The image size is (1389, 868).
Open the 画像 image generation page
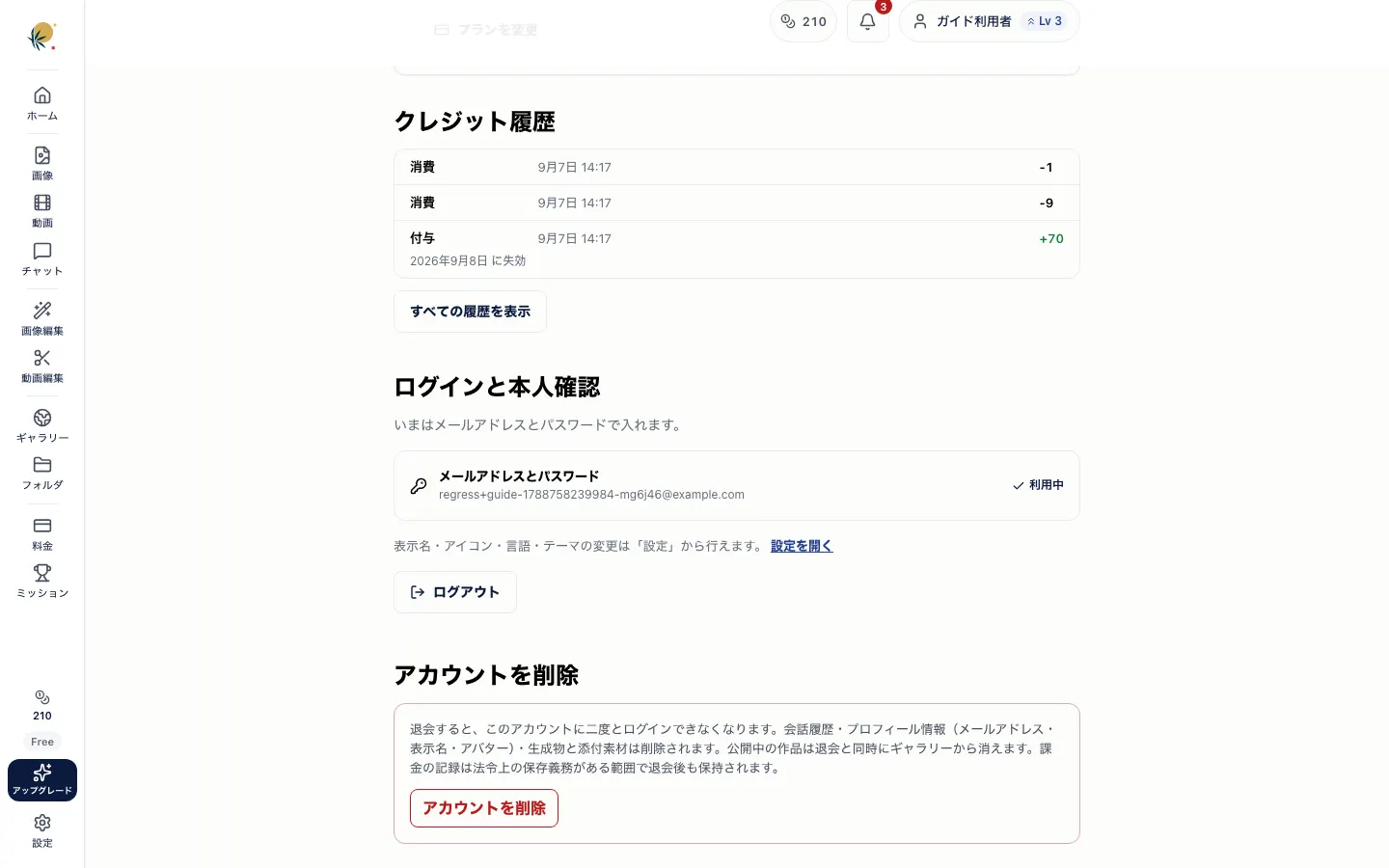tap(42, 163)
